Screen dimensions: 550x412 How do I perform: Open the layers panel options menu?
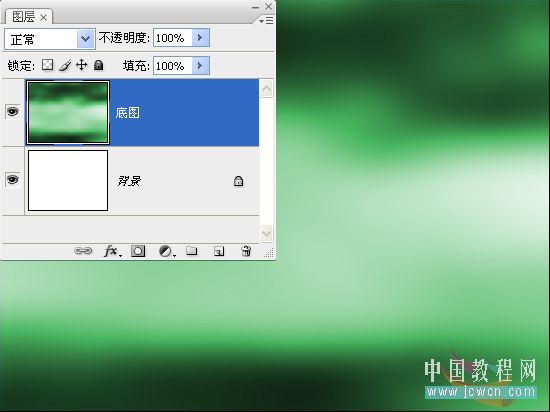pyautogui.click(x=267, y=21)
